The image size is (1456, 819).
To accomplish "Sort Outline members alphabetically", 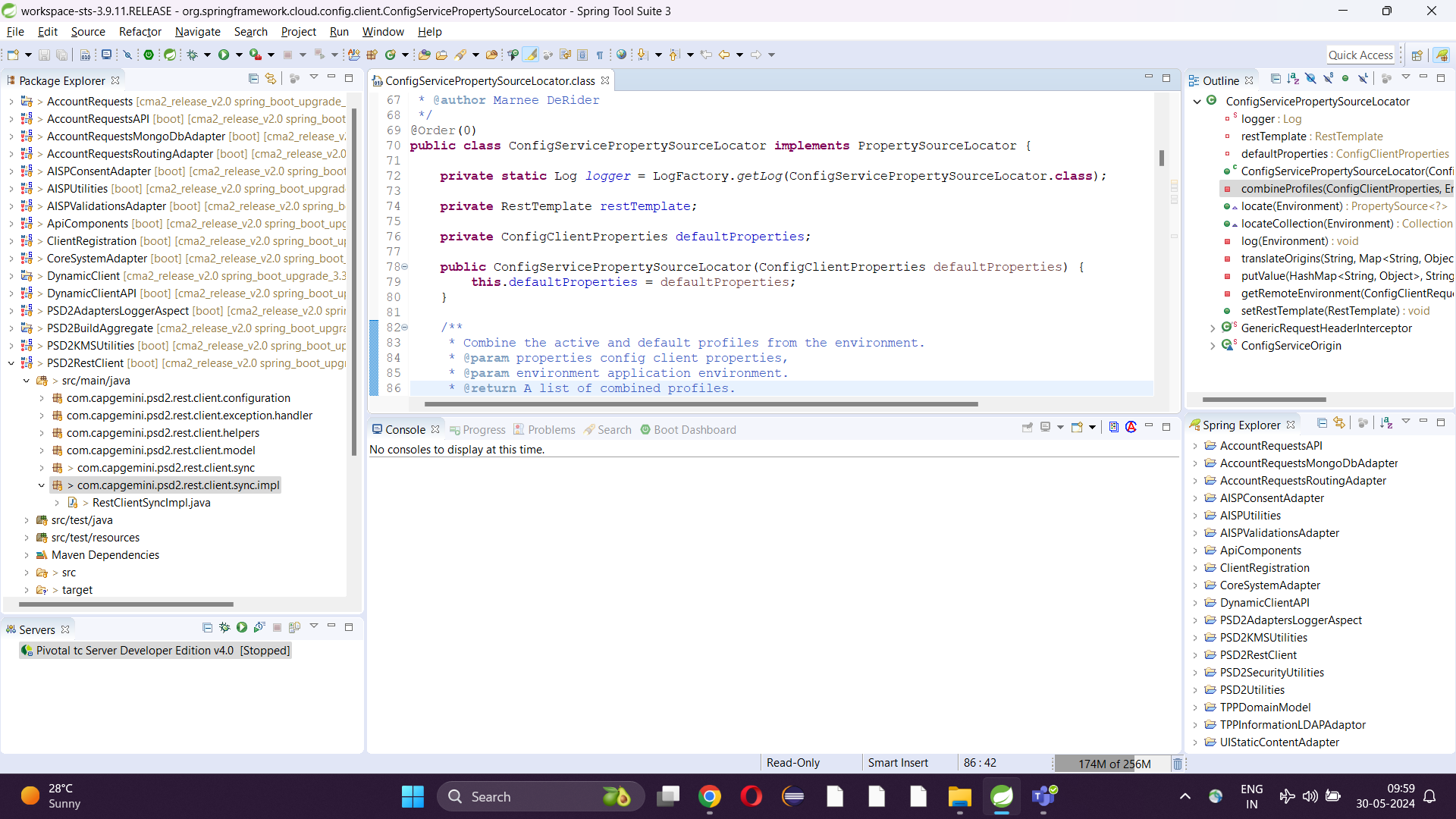I will [x=1293, y=79].
